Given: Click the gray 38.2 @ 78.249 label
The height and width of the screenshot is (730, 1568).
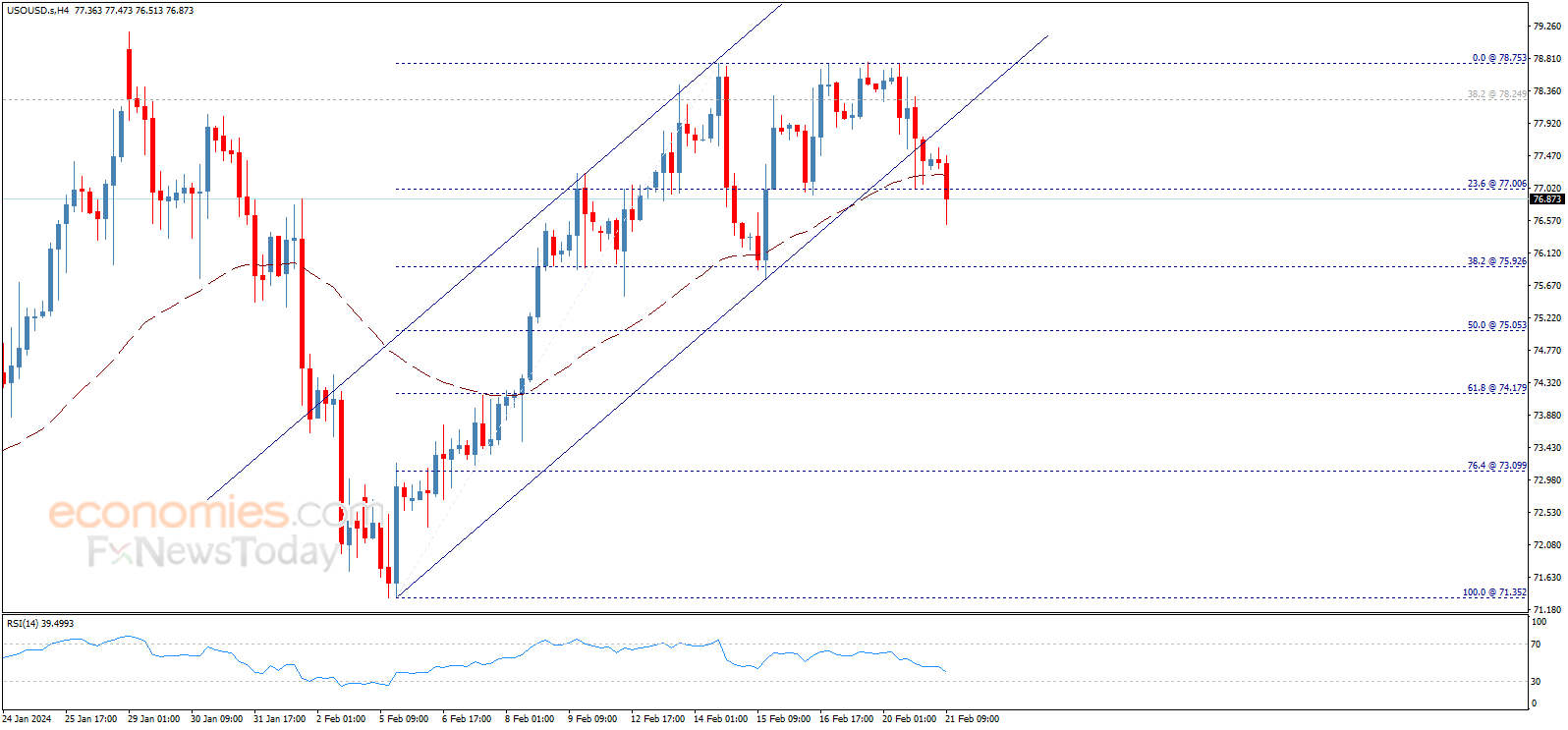Looking at the screenshot, I should click(x=1497, y=94).
